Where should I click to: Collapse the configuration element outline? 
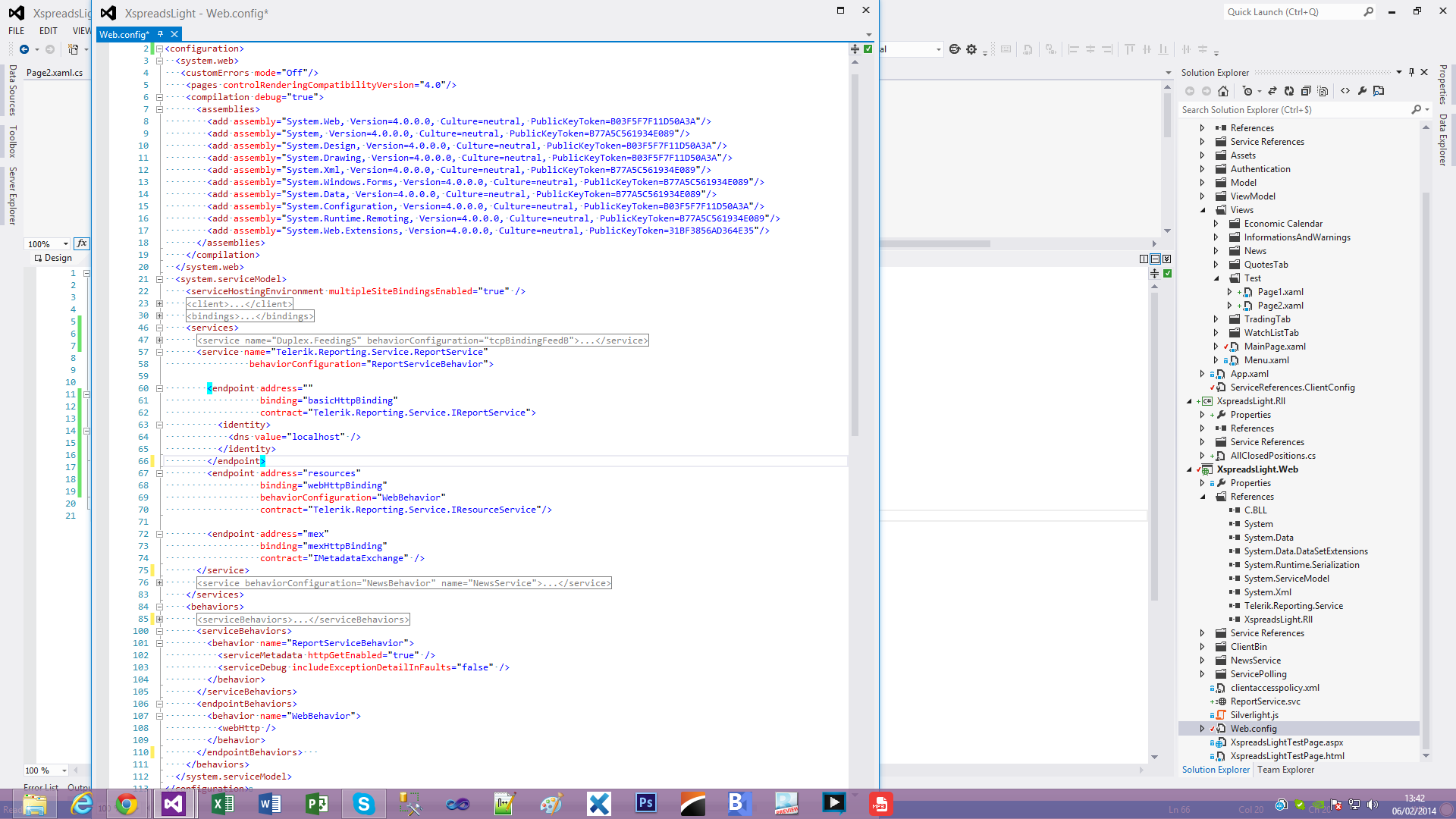(159, 49)
